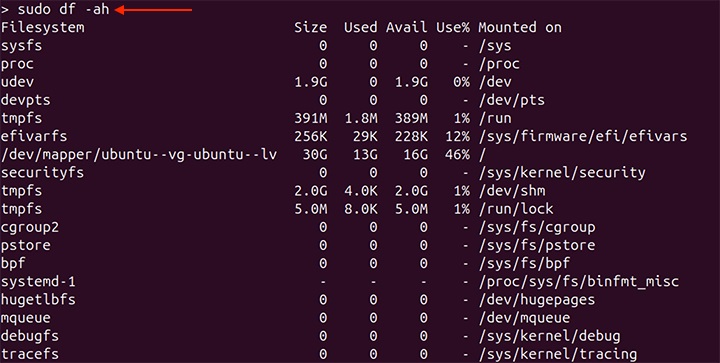Click the '/run/lock' mount point
The width and height of the screenshot is (720, 363).
(x=516, y=209)
